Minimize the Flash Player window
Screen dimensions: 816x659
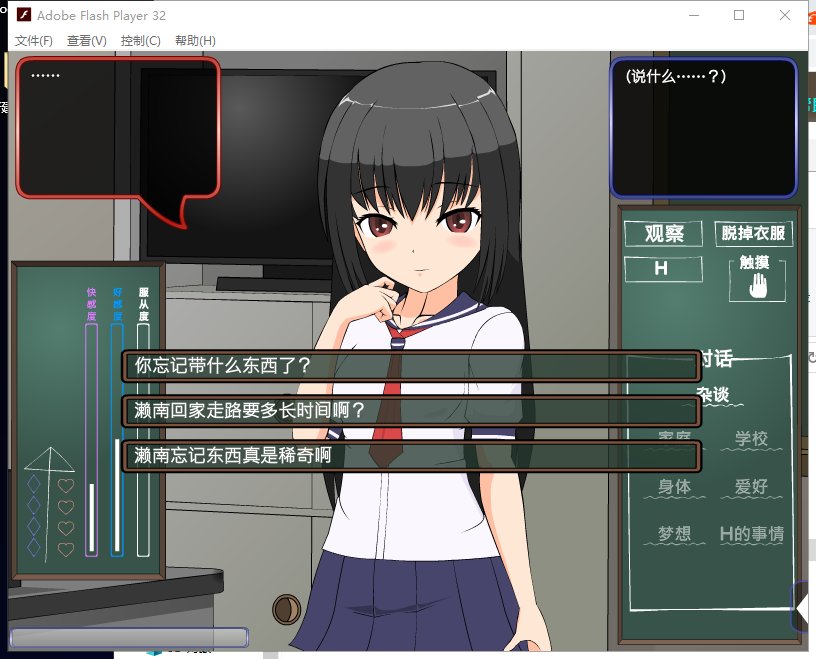[x=694, y=15]
